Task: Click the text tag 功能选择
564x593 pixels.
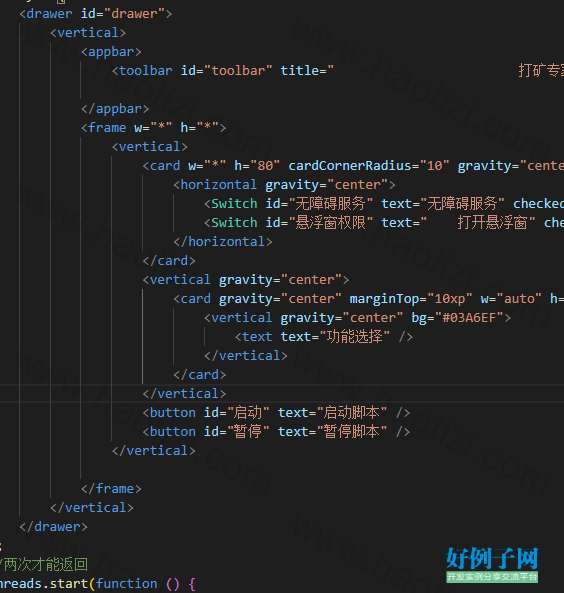Action: click(x=324, y=337)
